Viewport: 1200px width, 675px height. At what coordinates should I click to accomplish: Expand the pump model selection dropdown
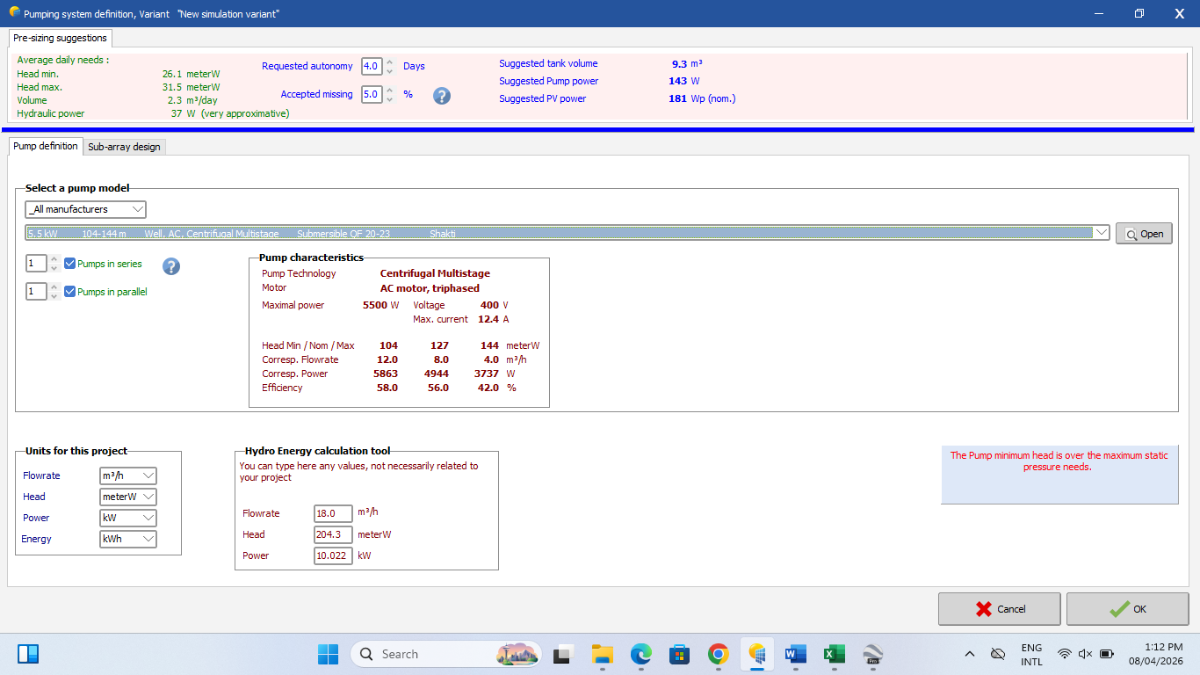(x=1101, y=233)
